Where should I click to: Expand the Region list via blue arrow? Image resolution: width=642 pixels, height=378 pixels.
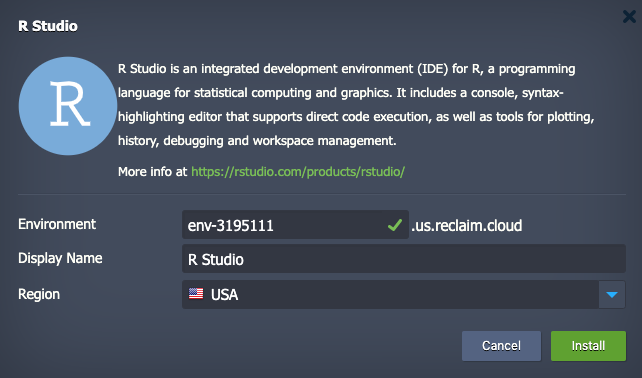point(612,294)
